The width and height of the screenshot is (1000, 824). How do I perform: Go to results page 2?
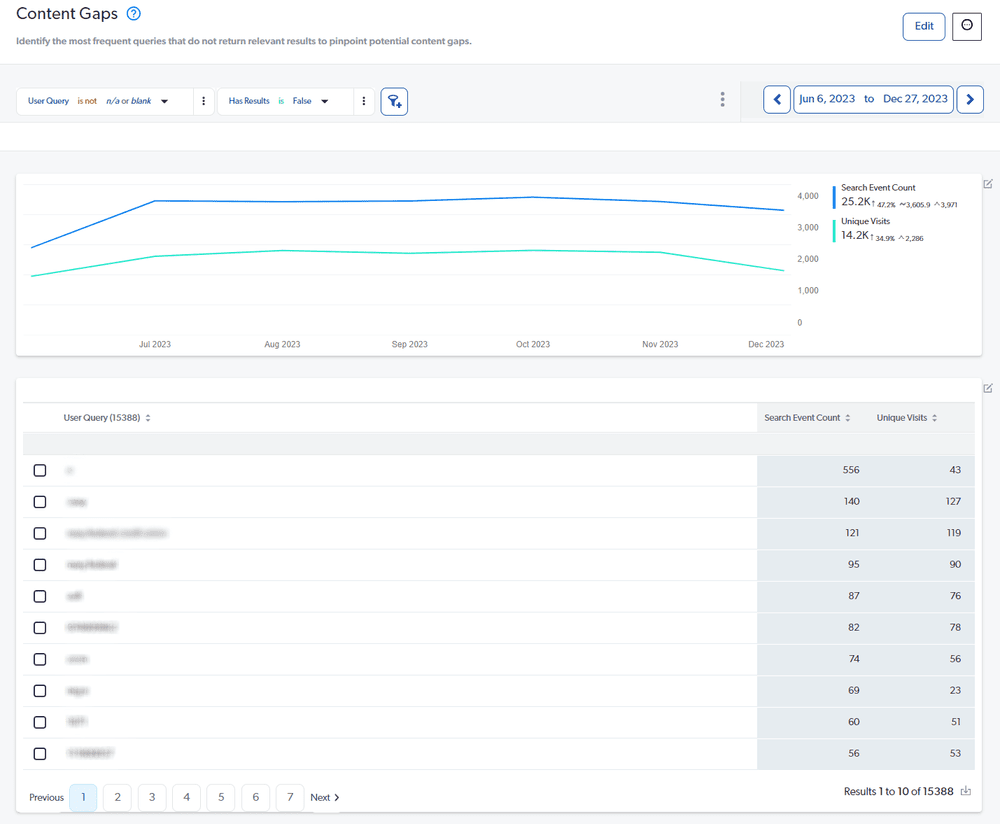[x=117, y=797]
